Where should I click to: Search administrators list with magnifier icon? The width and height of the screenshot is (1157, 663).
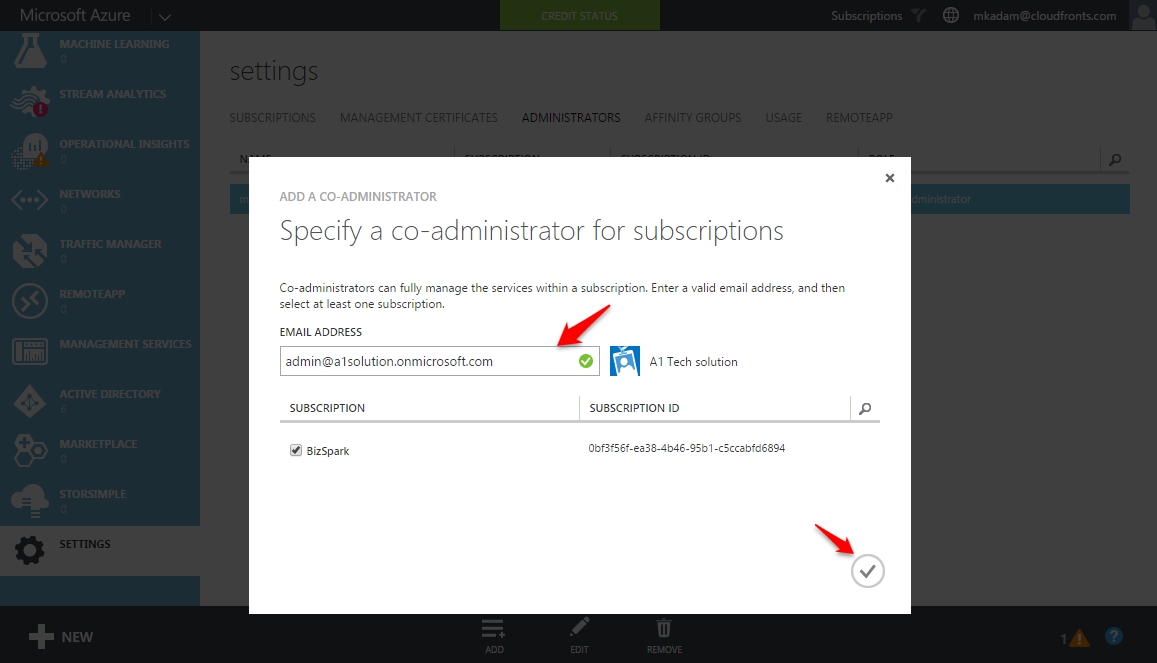1115,159
